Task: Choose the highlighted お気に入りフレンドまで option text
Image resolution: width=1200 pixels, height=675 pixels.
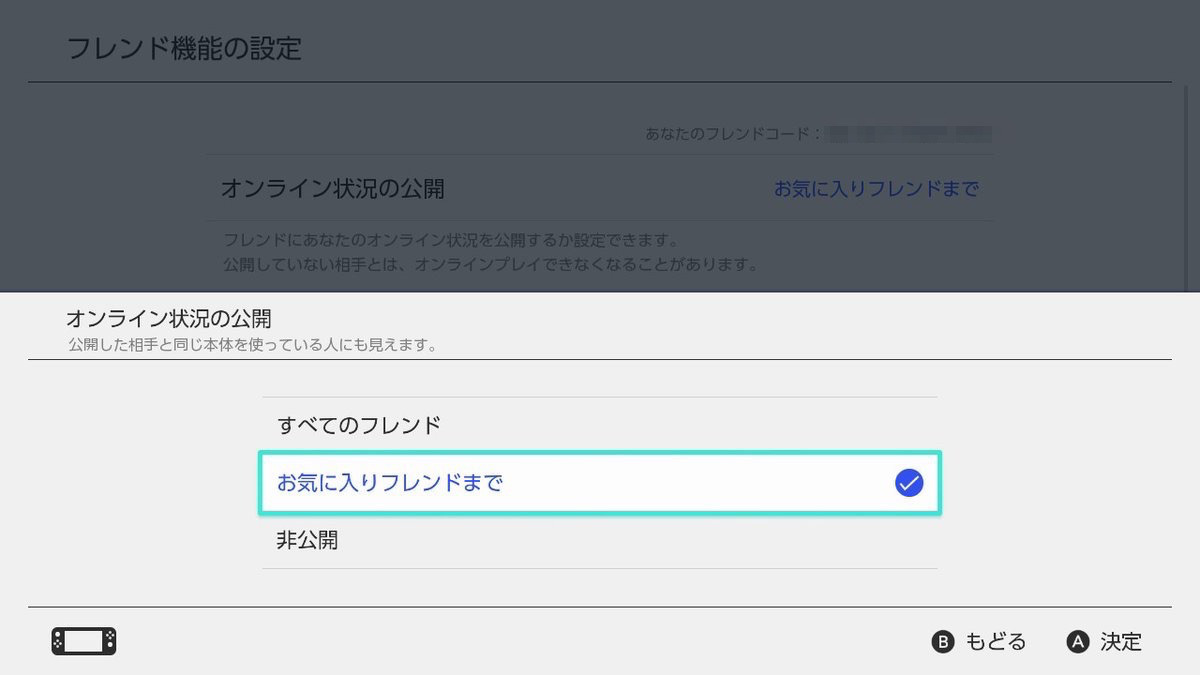Action: (390, 484)
